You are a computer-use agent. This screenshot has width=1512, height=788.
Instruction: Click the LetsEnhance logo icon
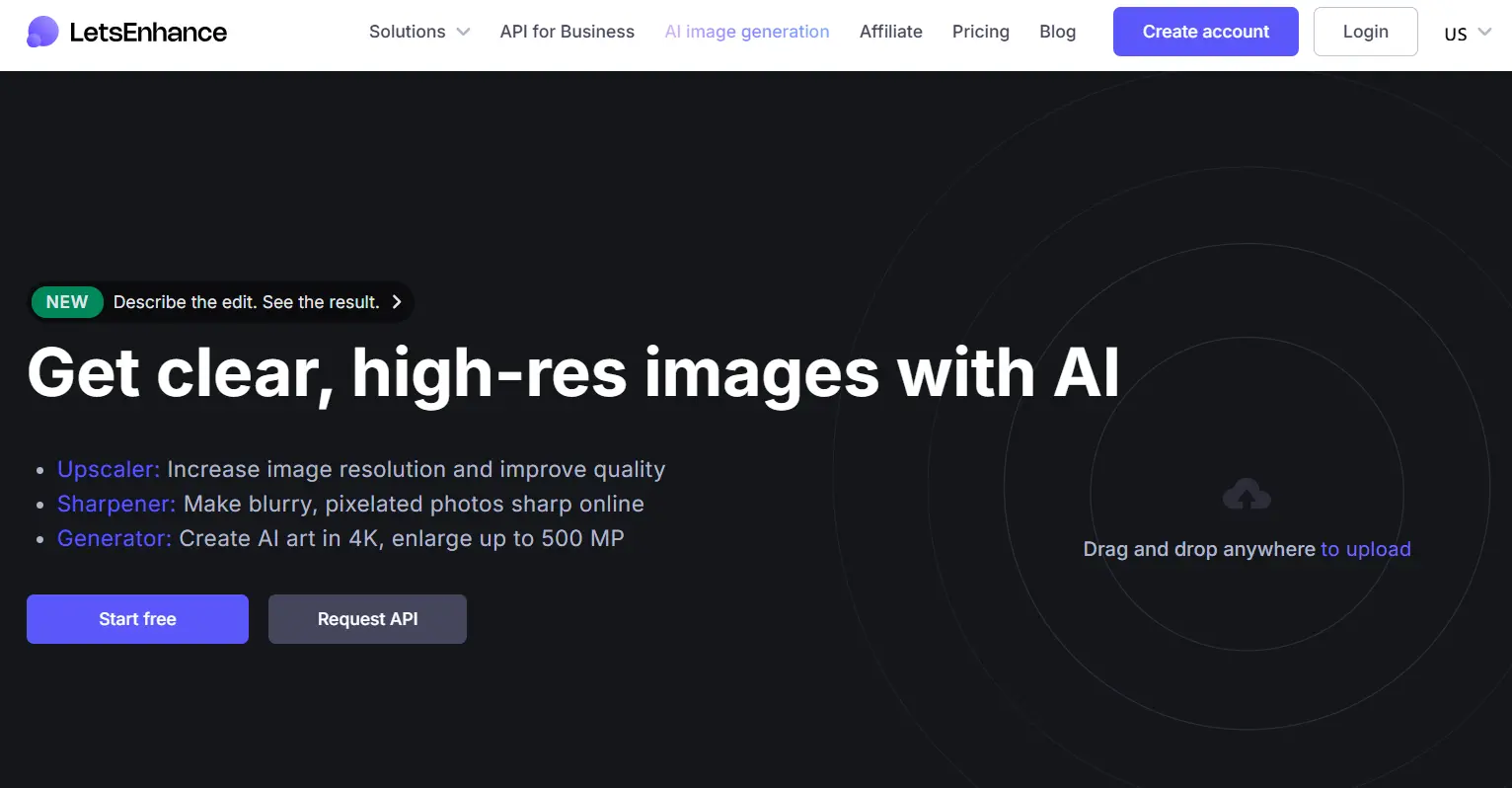tap(41, 31)
